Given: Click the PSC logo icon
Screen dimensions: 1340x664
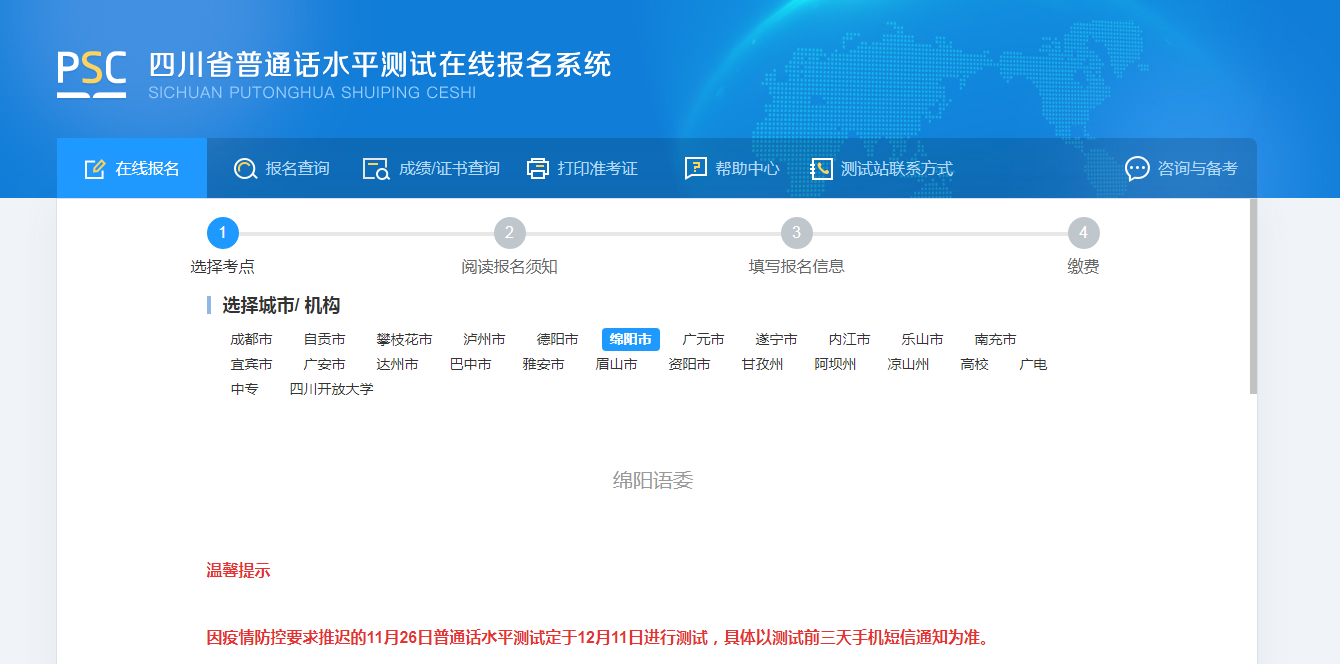Looking at the screenshot, I should pyautogui.click(x=91, y=74).
